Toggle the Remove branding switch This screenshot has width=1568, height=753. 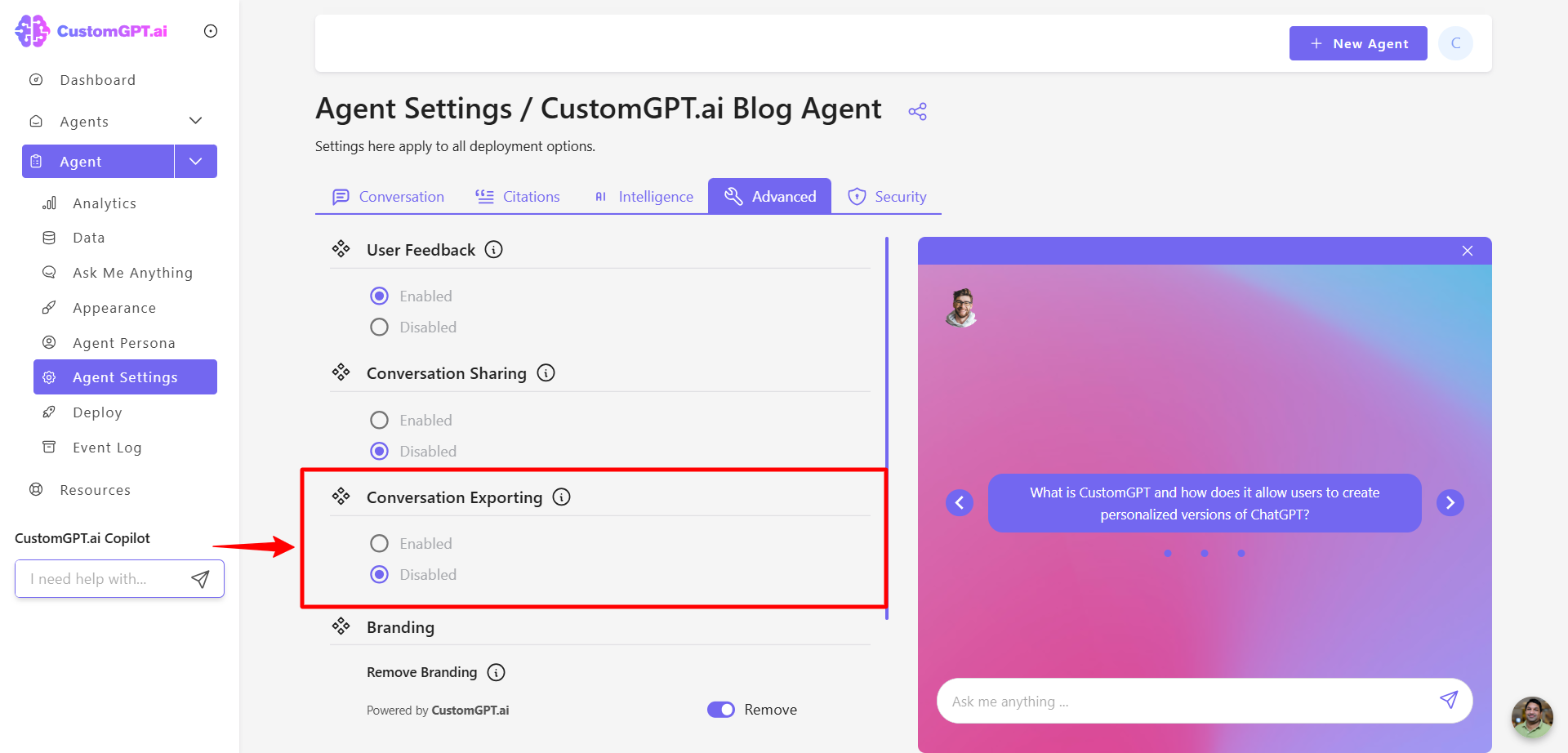click(721, 710)
